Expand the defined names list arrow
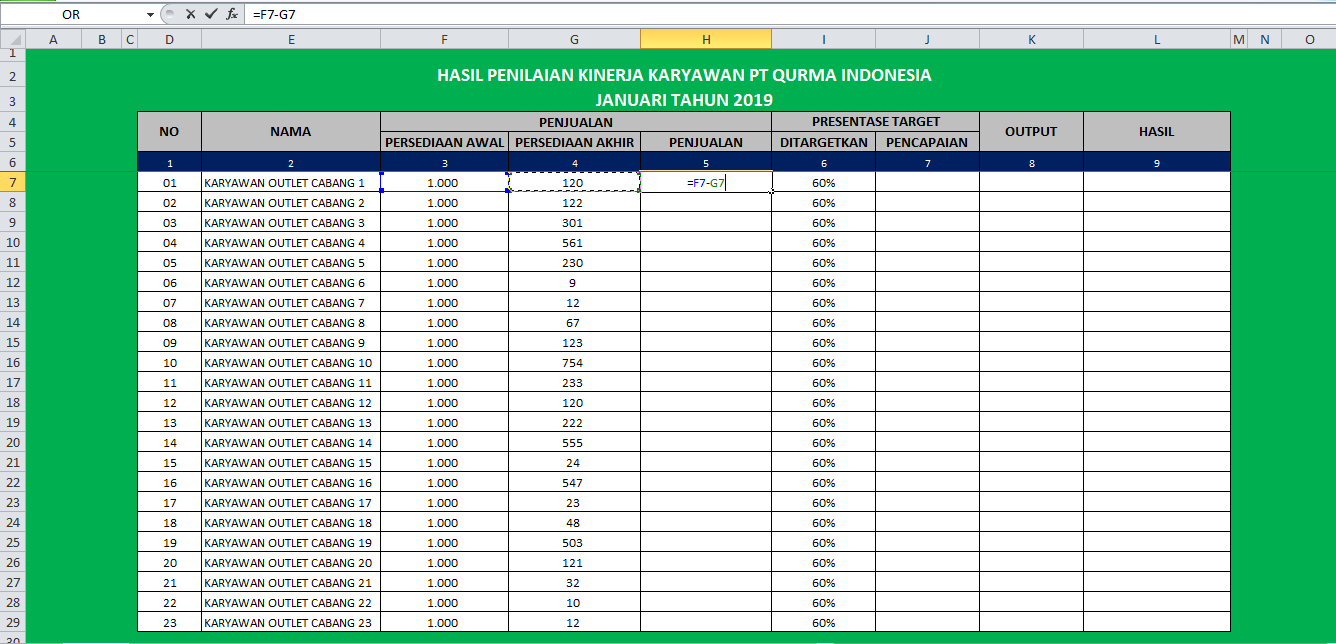The width and height of the screenshot is (1336, 644). pyautogui.click(x=150, y=14)
